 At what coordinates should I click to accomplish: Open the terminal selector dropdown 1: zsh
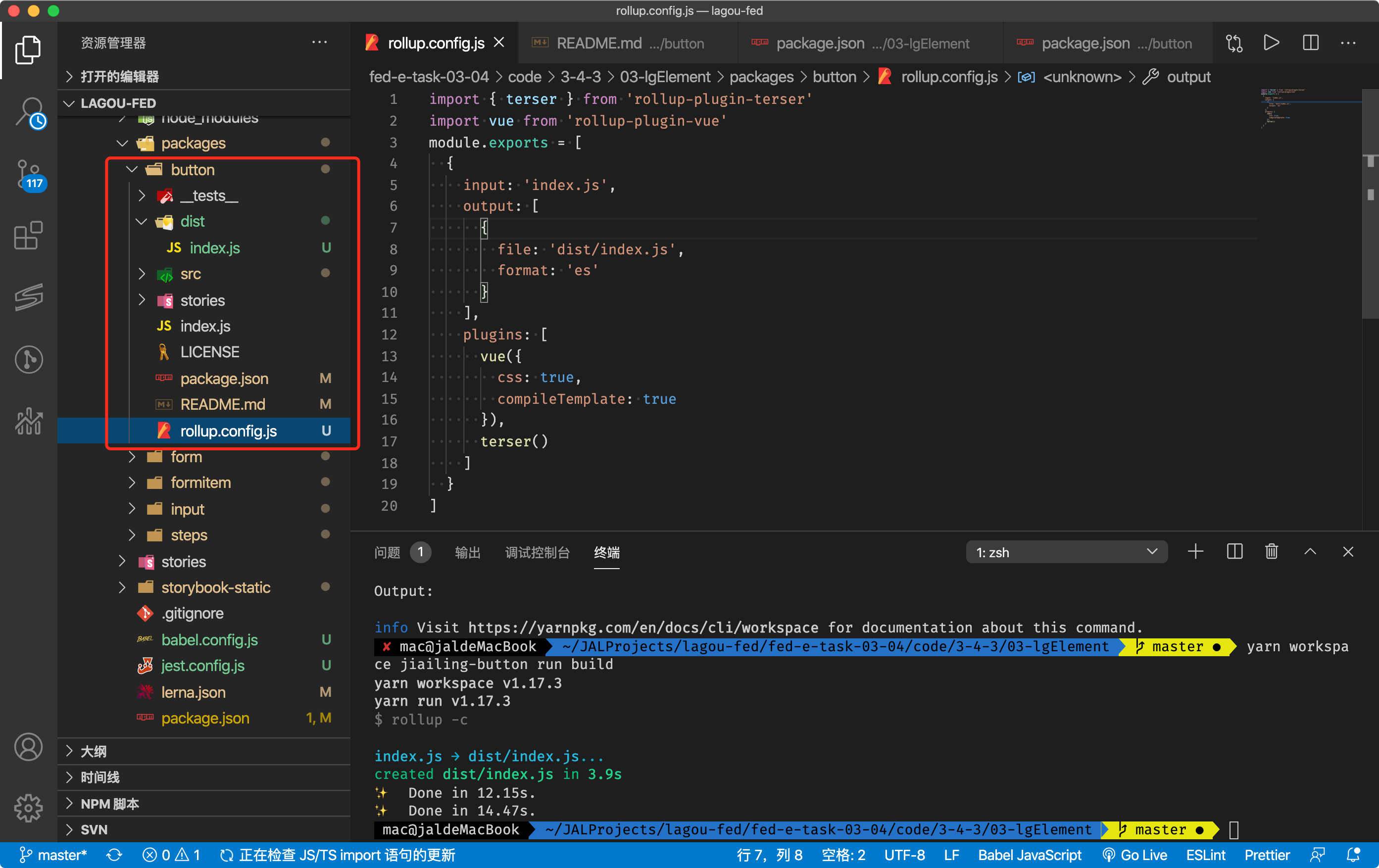pos(1066,552)
